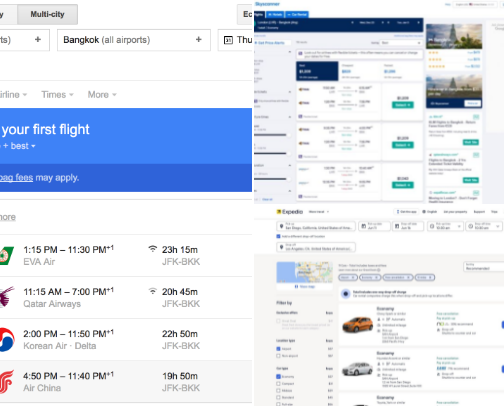504x406 pixels.
Task: Open the best sort dropdown
Action: 23,146
